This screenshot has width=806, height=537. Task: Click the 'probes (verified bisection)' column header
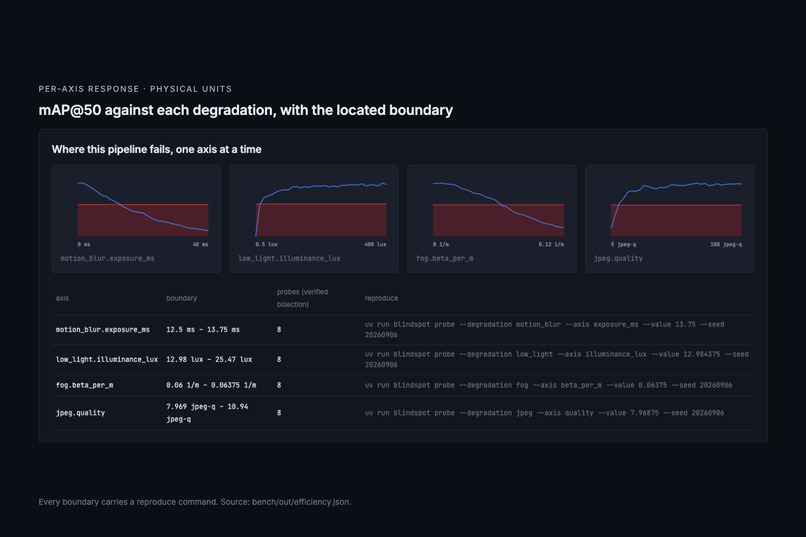point(302,298)
